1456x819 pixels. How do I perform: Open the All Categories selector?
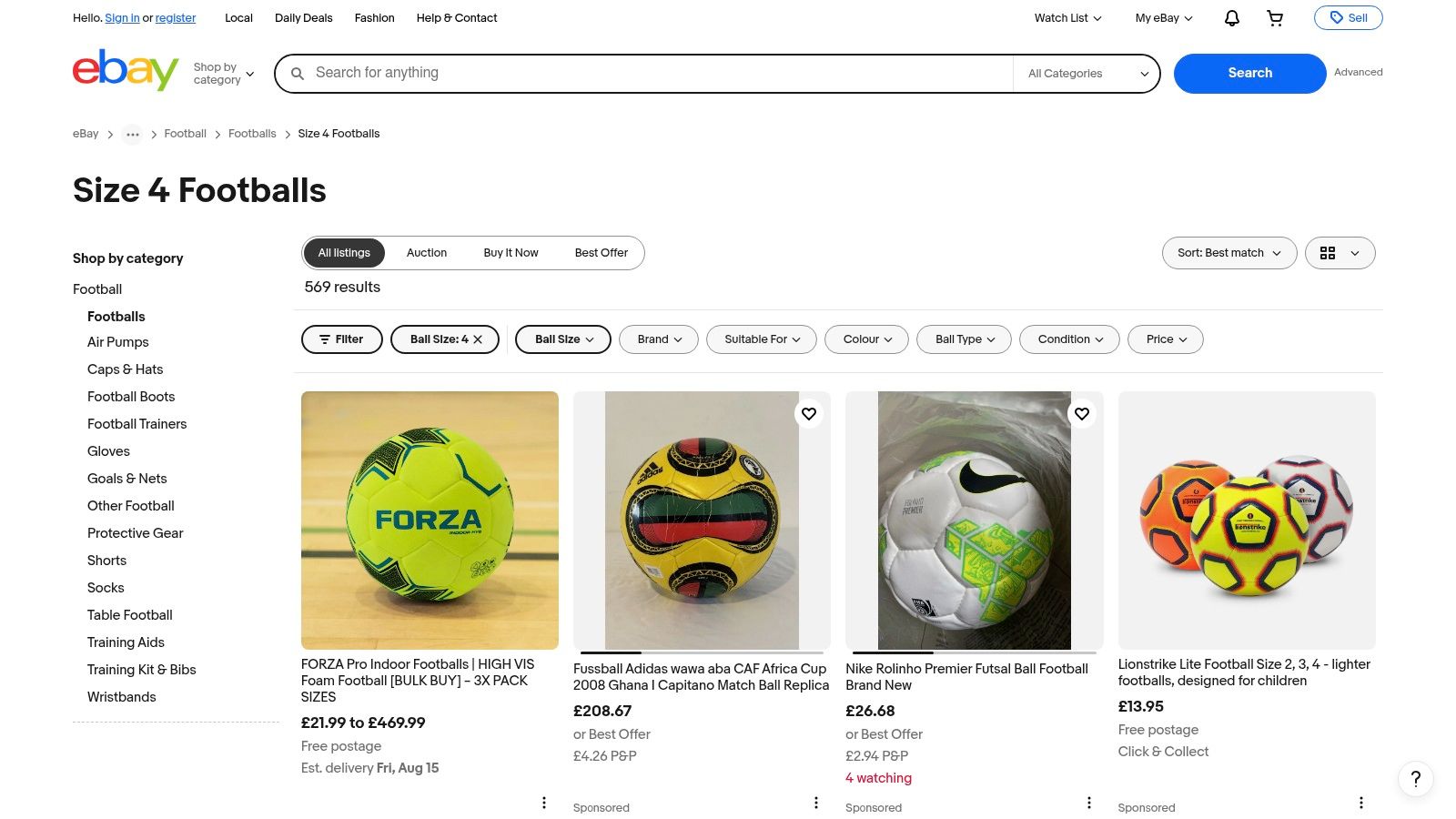(x=1086, y=73)
